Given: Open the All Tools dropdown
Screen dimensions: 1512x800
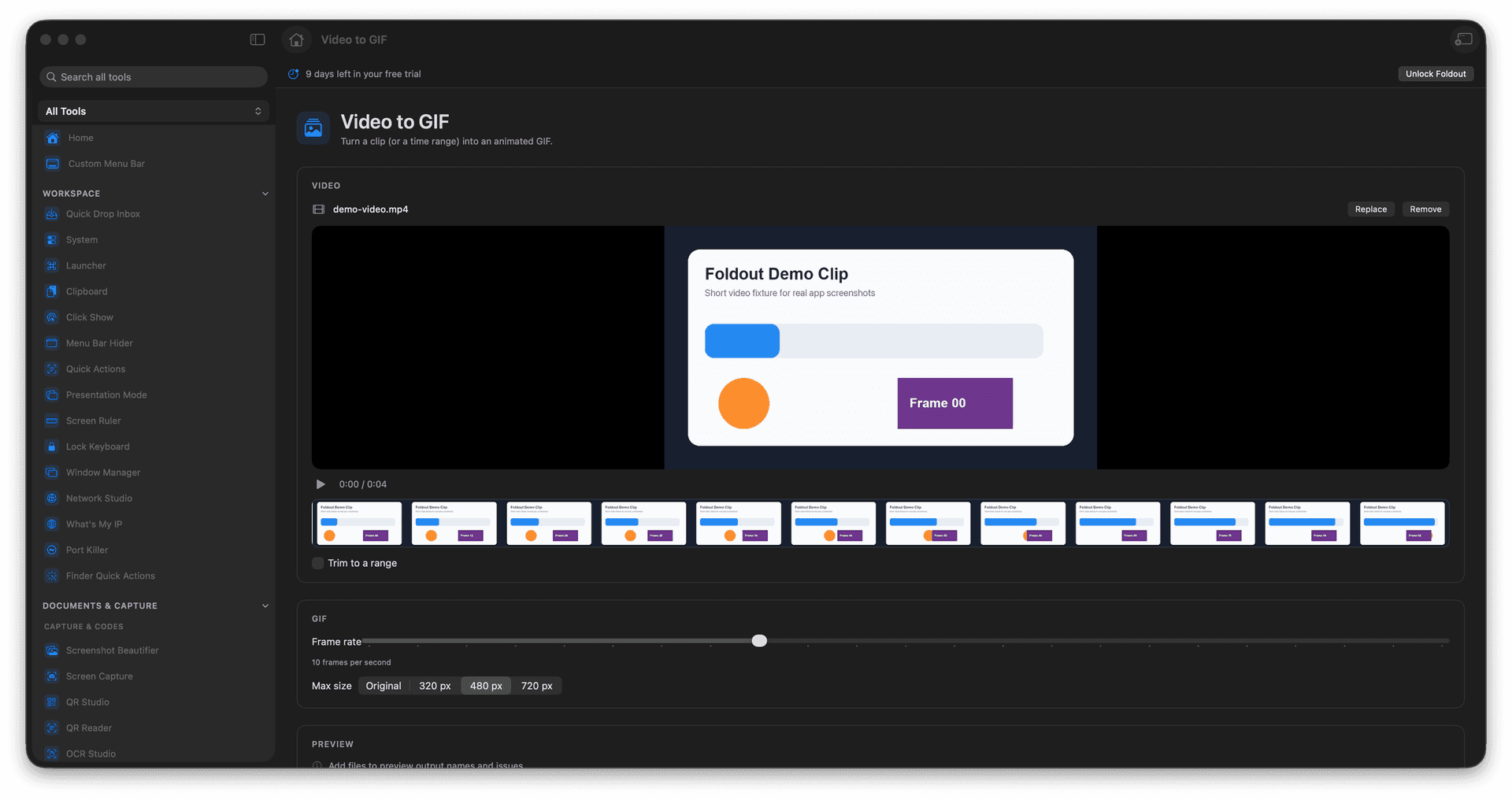Looking at the screenshot, I should point(154,111).
